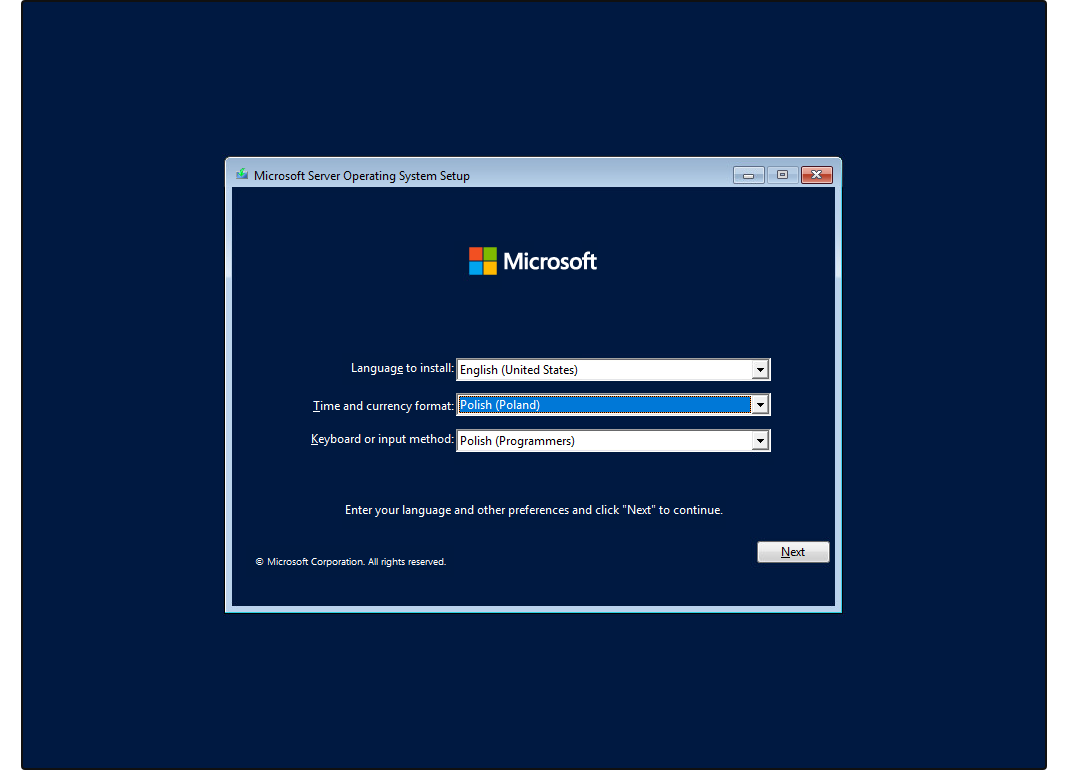
Task: Close the Microsoft Server Setup window
Action: [x=817, y=176]
